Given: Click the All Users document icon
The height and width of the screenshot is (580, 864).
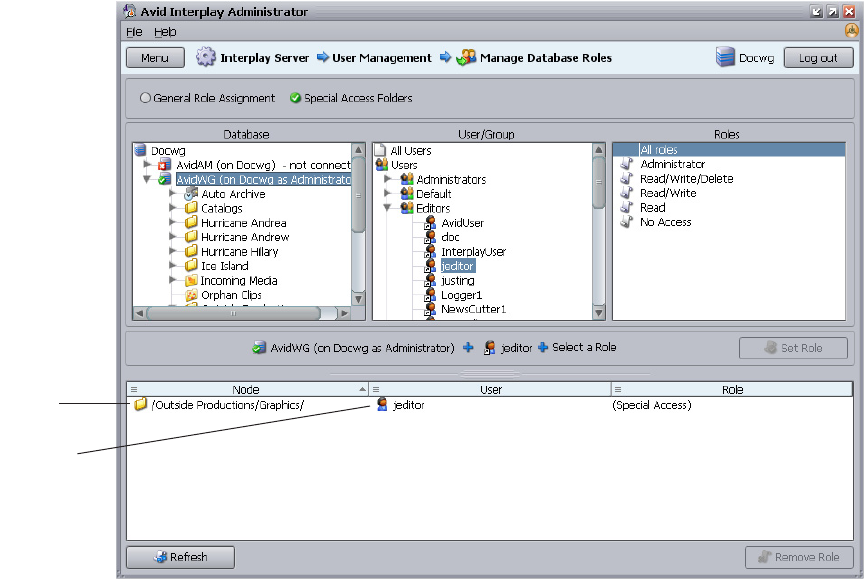Looking at the screenshot, I should pyautogui.click(x=380, y=150).
